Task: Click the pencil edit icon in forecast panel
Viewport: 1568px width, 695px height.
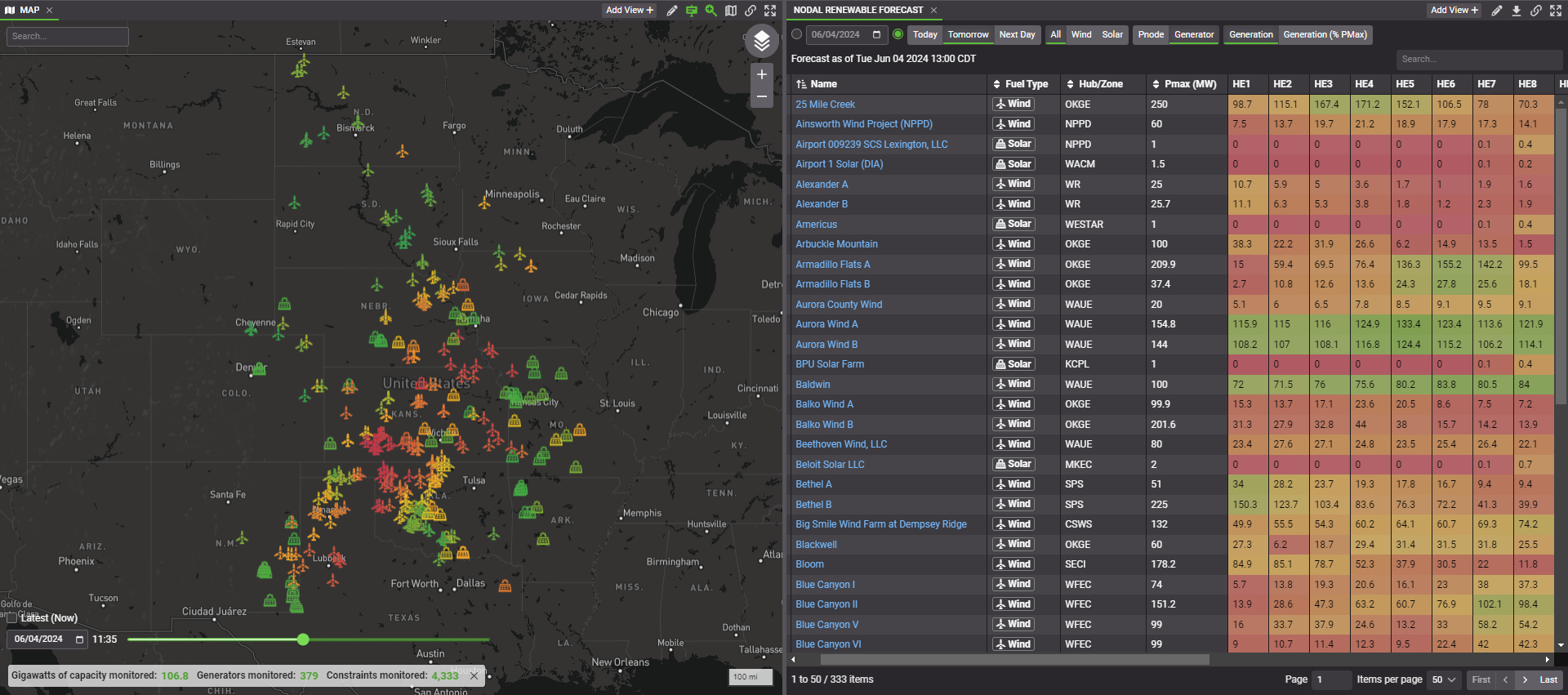Action: point(1497,11)
